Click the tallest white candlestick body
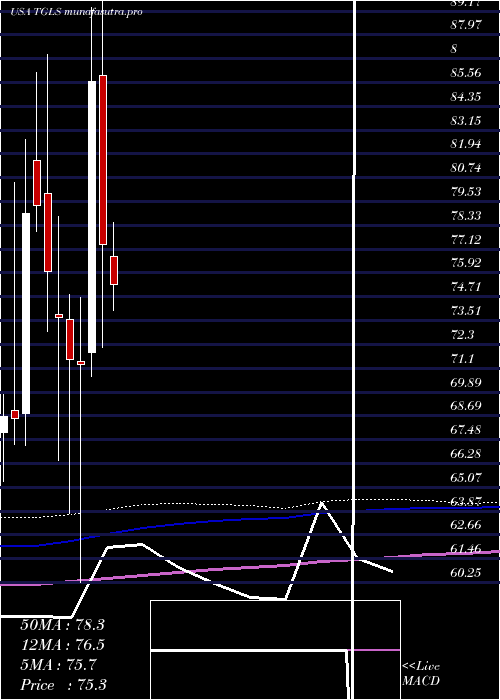The height and width of the screenshot is (700, 500). pos(92,217)
